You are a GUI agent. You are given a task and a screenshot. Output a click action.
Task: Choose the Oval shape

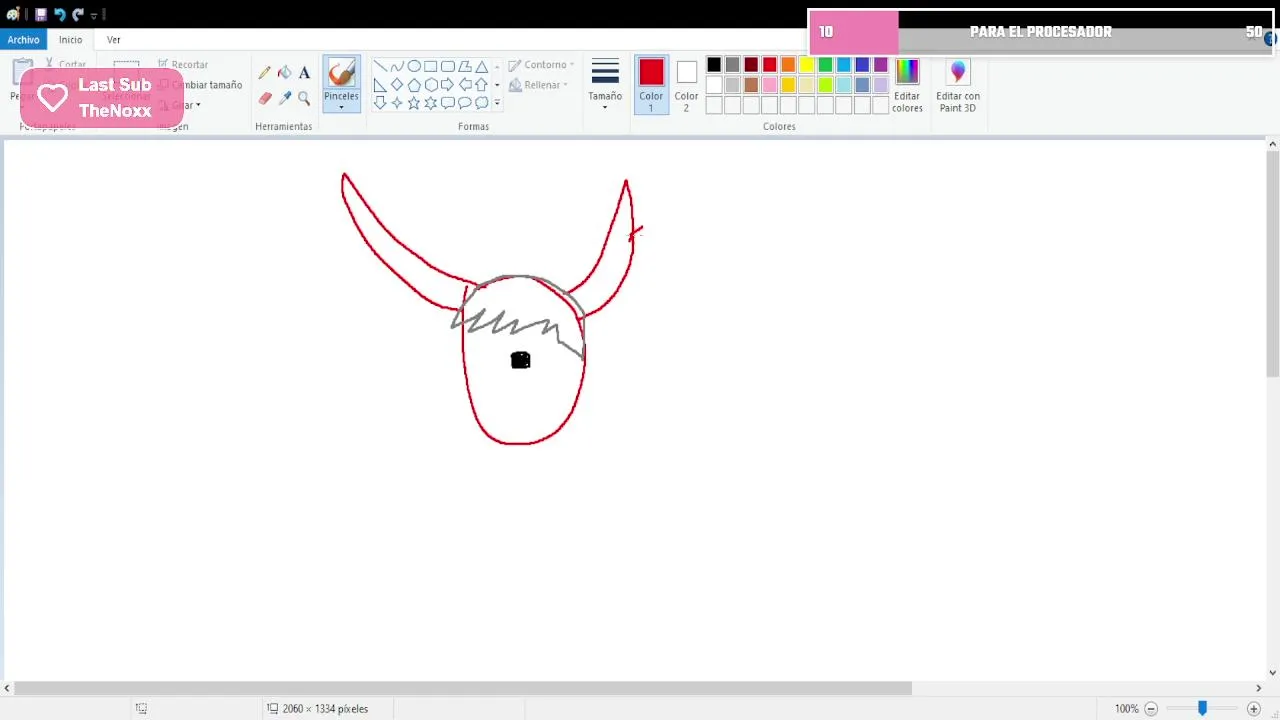pos(414,67)
